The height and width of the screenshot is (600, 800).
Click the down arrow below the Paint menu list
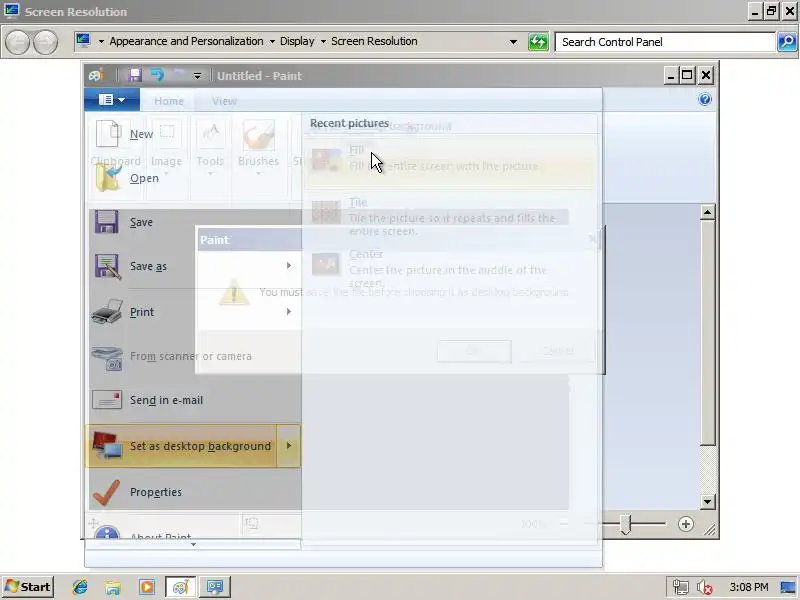[x=193, y=544]
